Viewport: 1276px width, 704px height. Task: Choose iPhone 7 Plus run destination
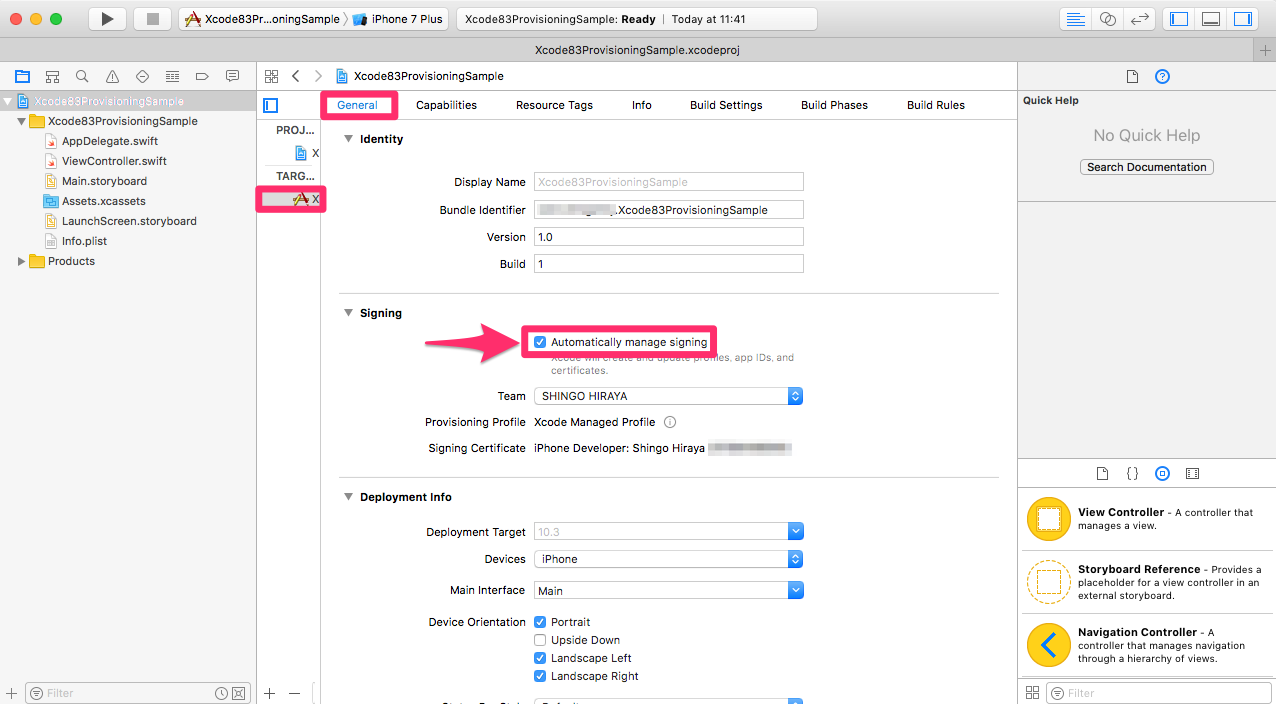click(x=397, y=19)
